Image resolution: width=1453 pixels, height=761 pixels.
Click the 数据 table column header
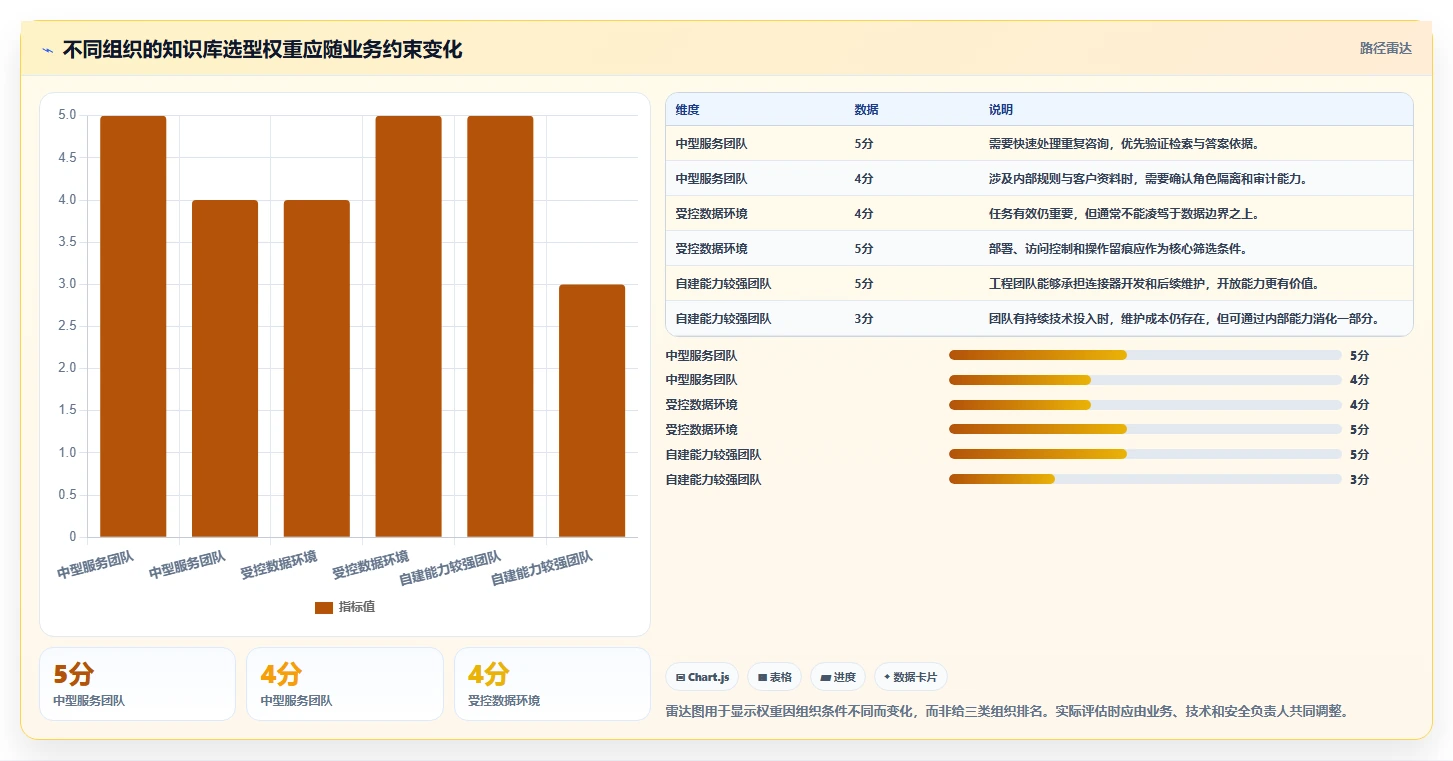coord(867,109)
